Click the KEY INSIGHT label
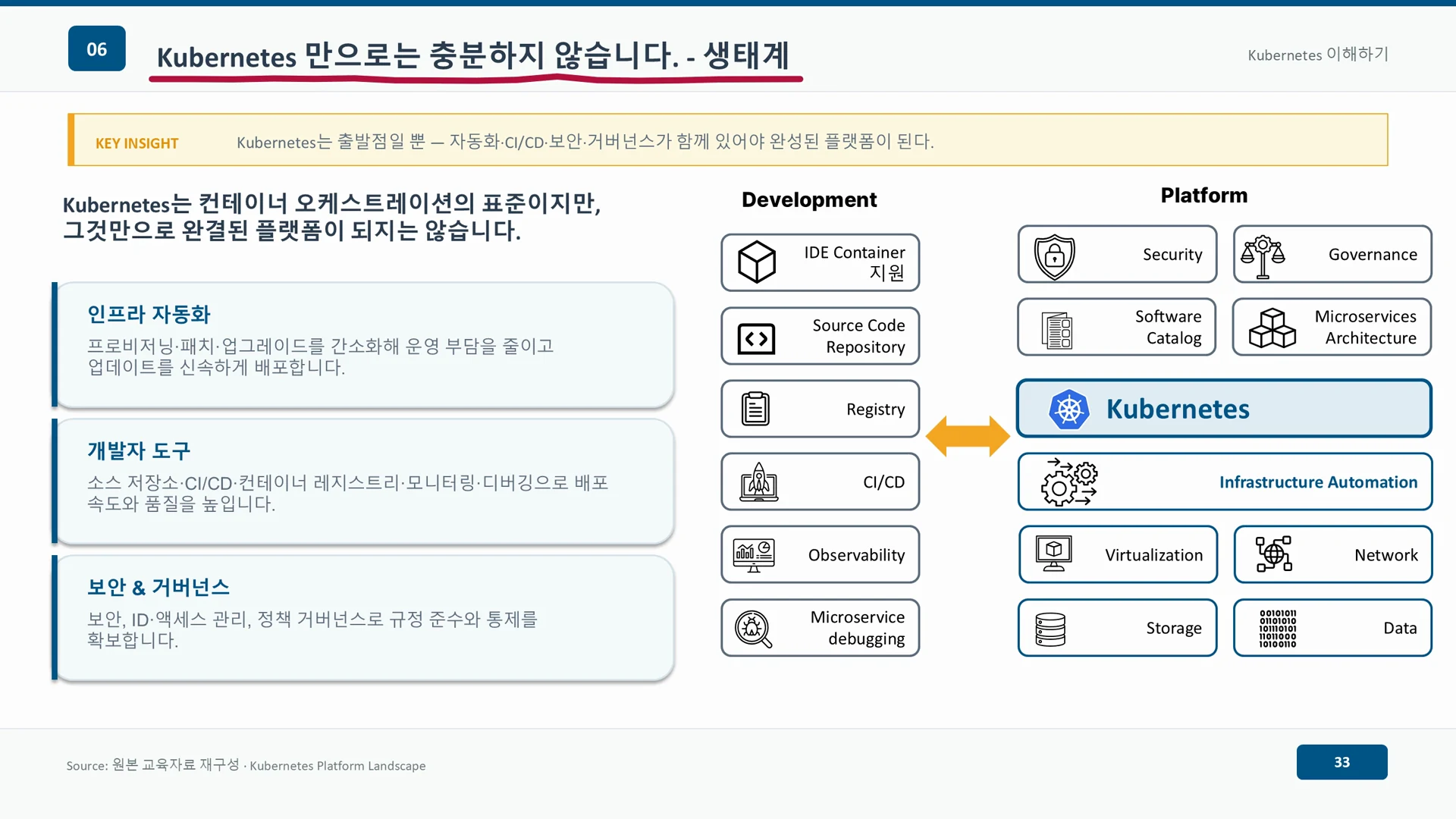This screenshot has width=1456, height=819. [136, 143]
